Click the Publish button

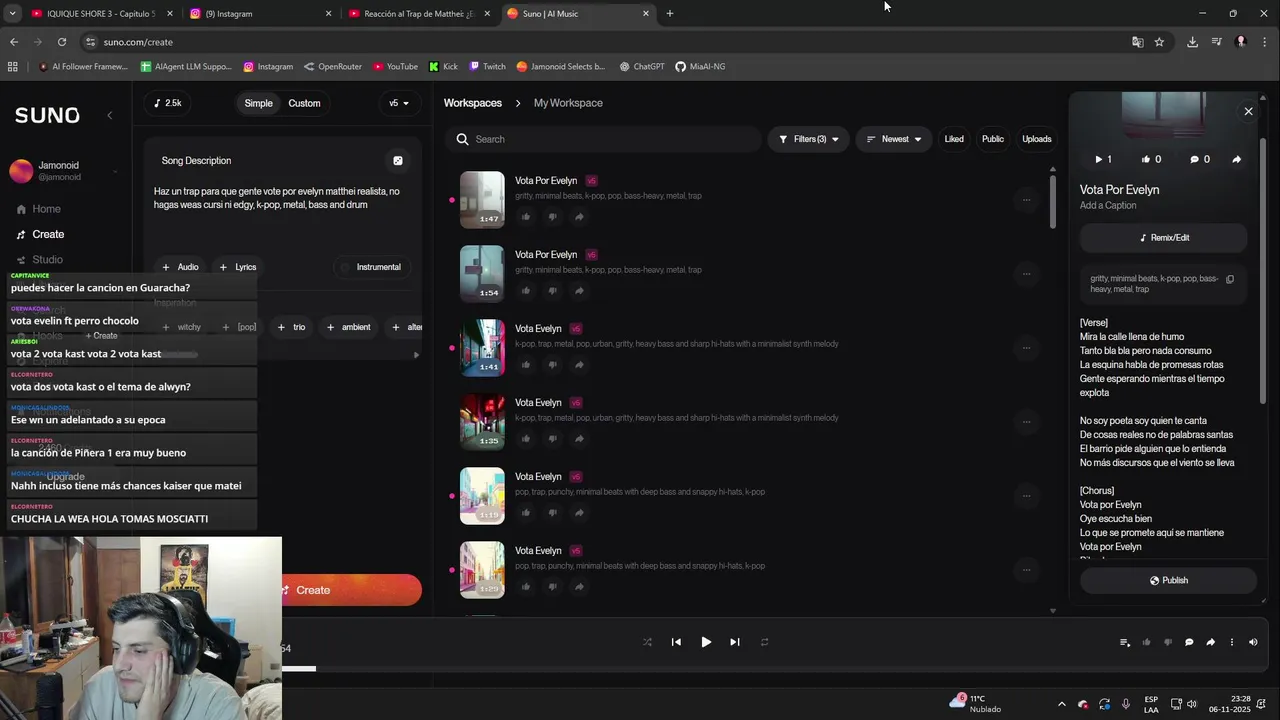[1168, 580]
